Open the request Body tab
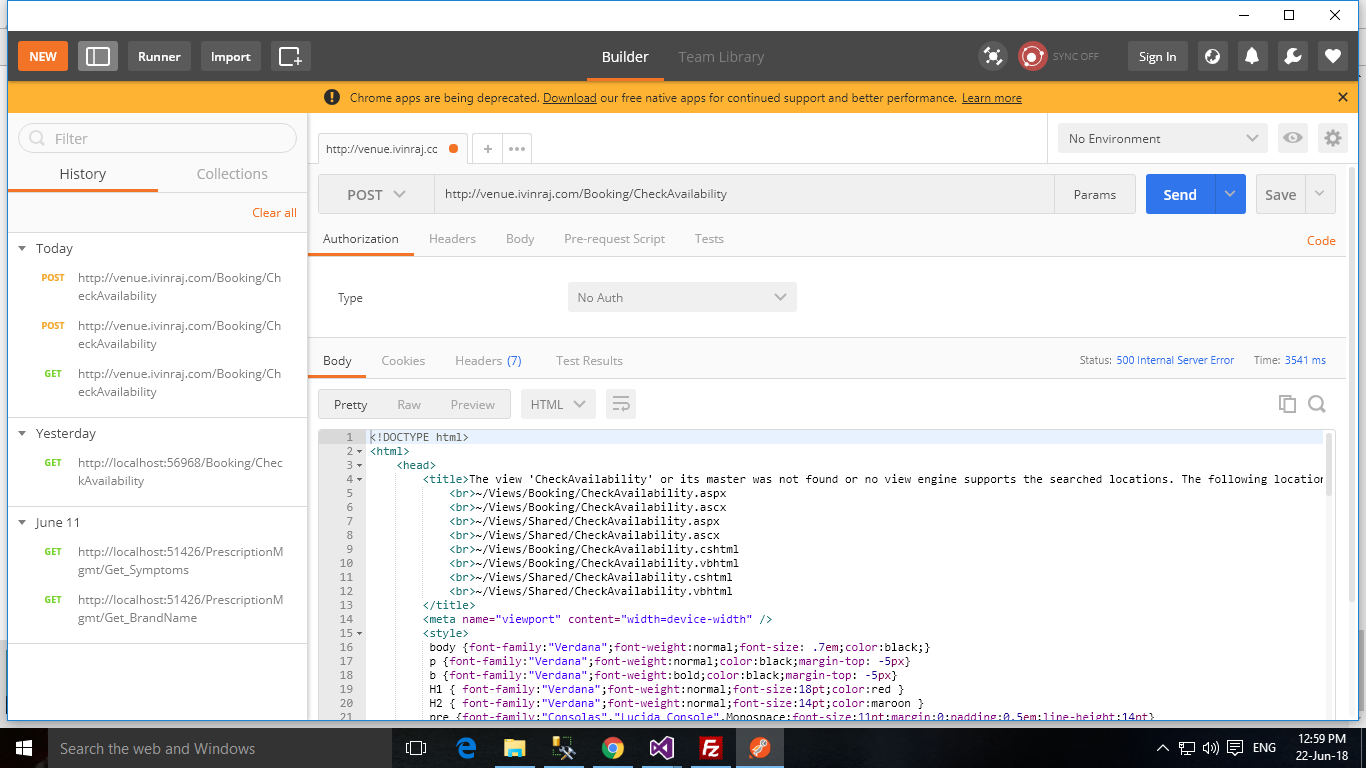The width and height of the screenshot is (1366, 768). click(x=520, y=238)
